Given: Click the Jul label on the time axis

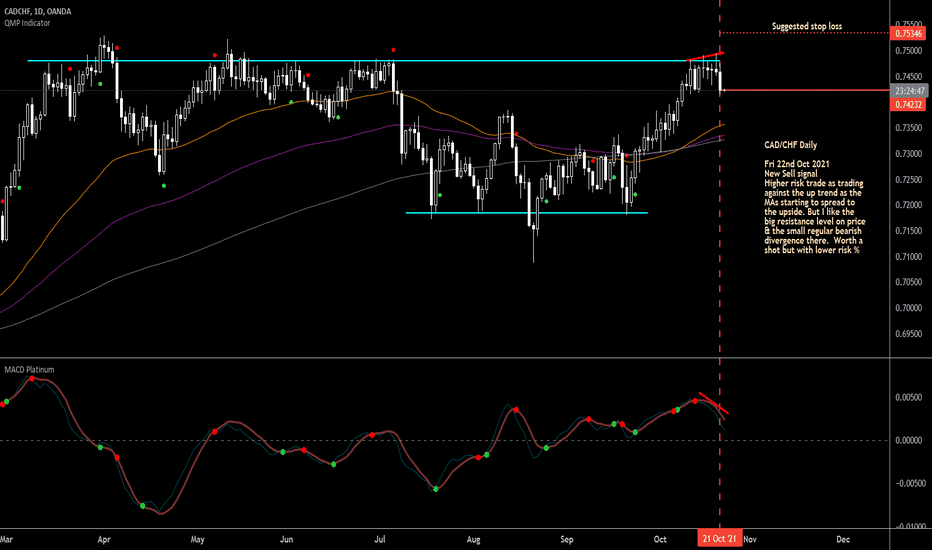Looking at the screenshot, I should 380,539.
